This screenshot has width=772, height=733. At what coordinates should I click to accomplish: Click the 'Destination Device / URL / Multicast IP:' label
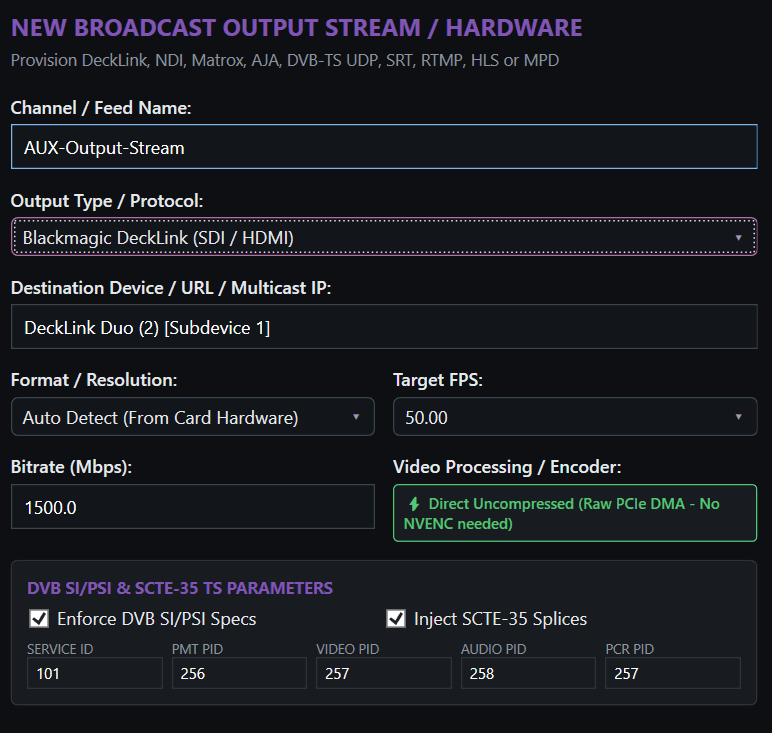click(171, 287)
